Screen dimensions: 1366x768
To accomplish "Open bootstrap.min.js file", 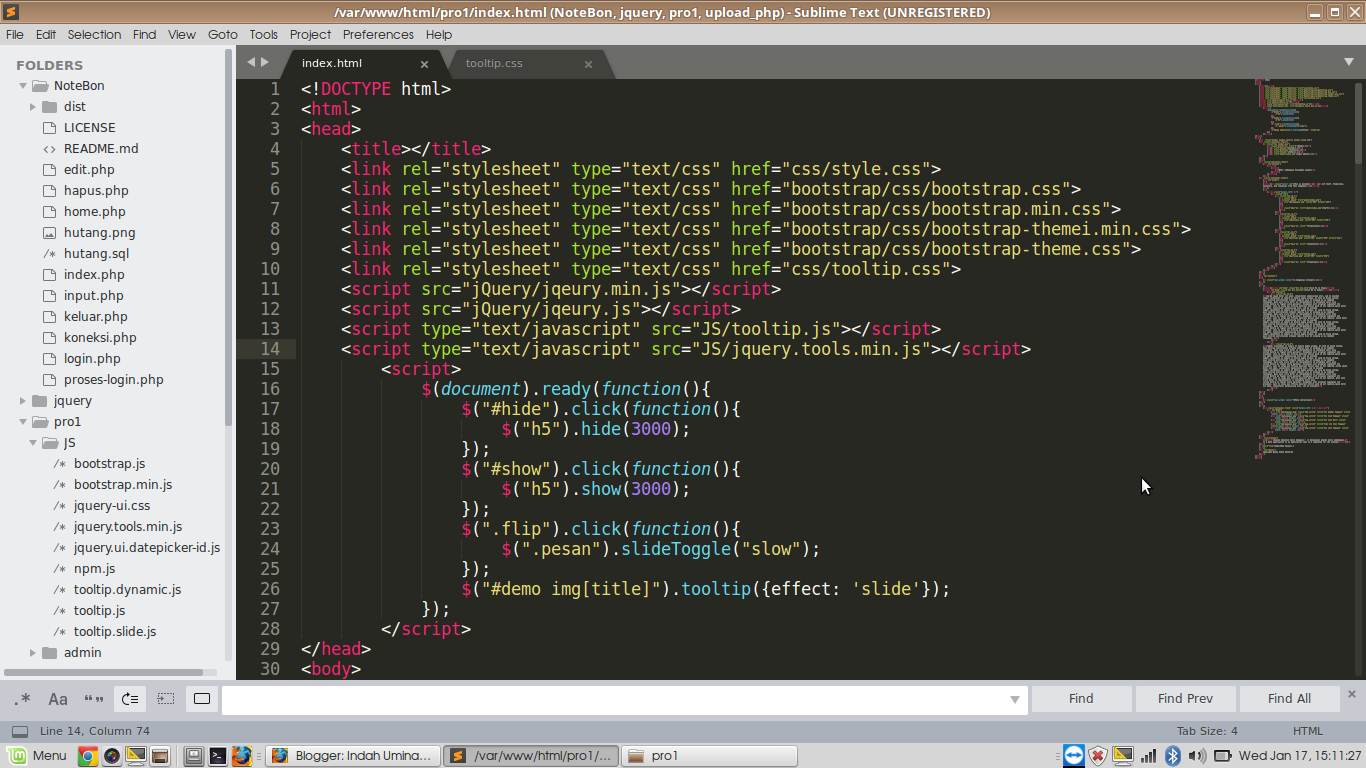I will click(x=122, y=485).
